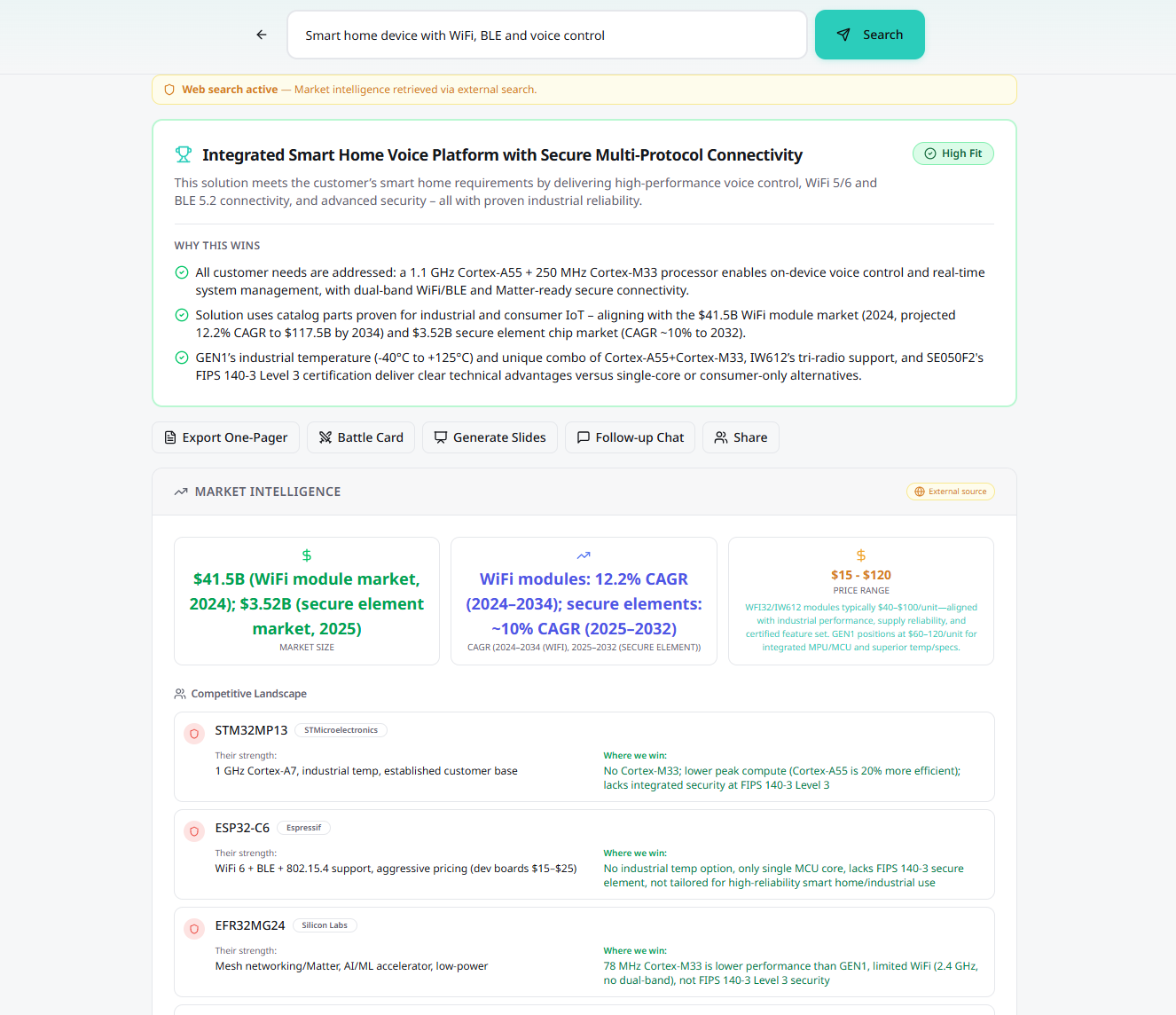
Task: Click the checkmark icon beside 'All customer needs are addressed'
Action: (182, 272)
